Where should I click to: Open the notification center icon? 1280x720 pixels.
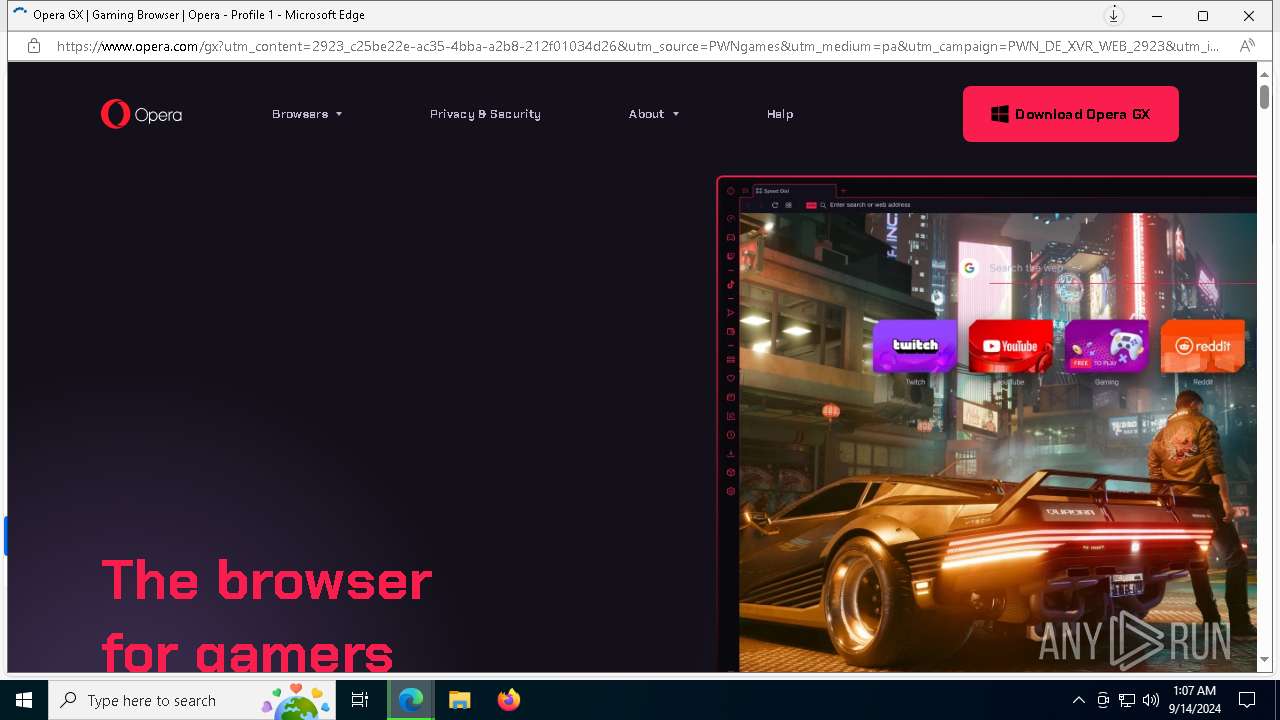pyautogui.click(x=1247, y=700)
